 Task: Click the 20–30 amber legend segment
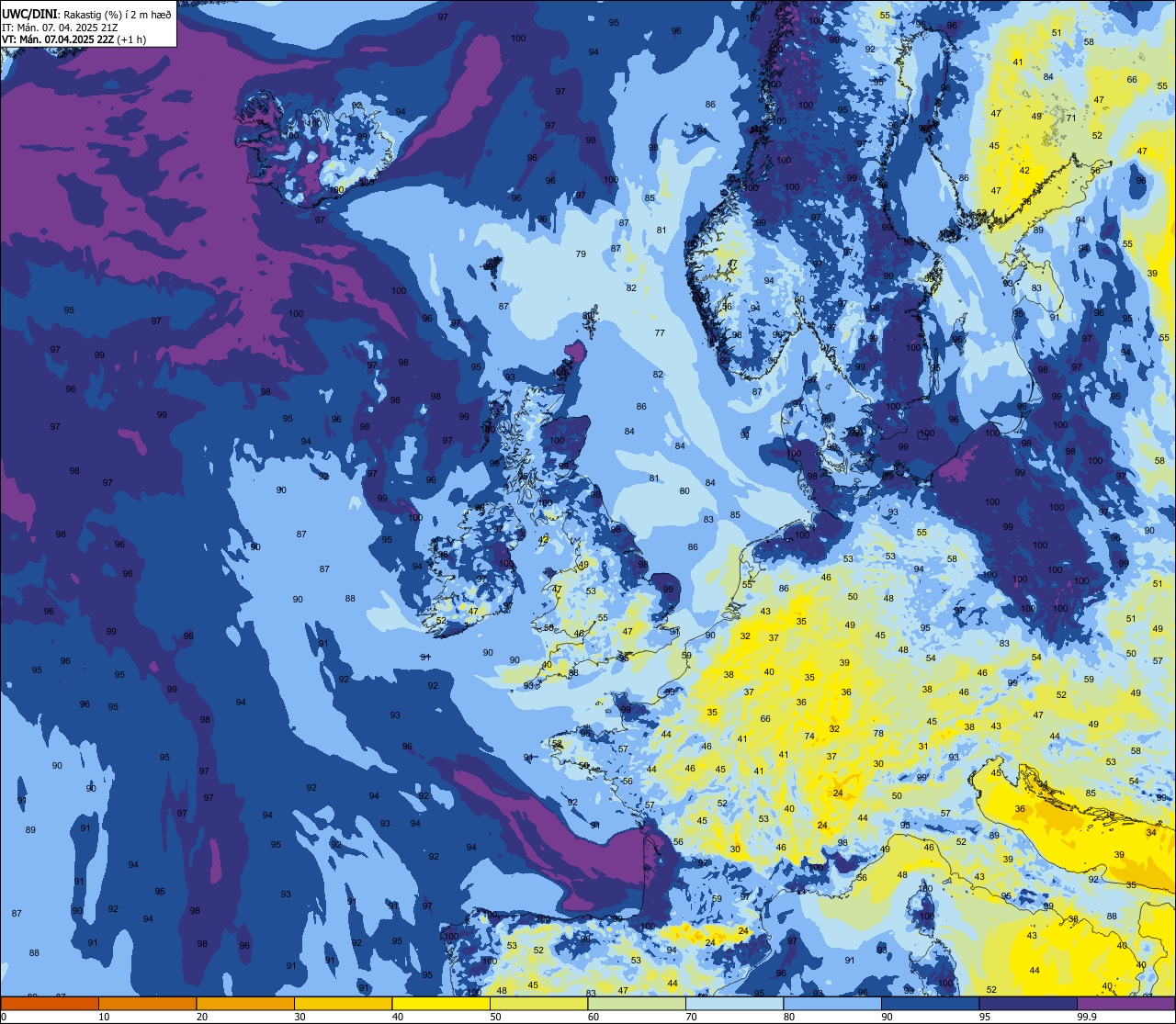(x=245, y=1003)
